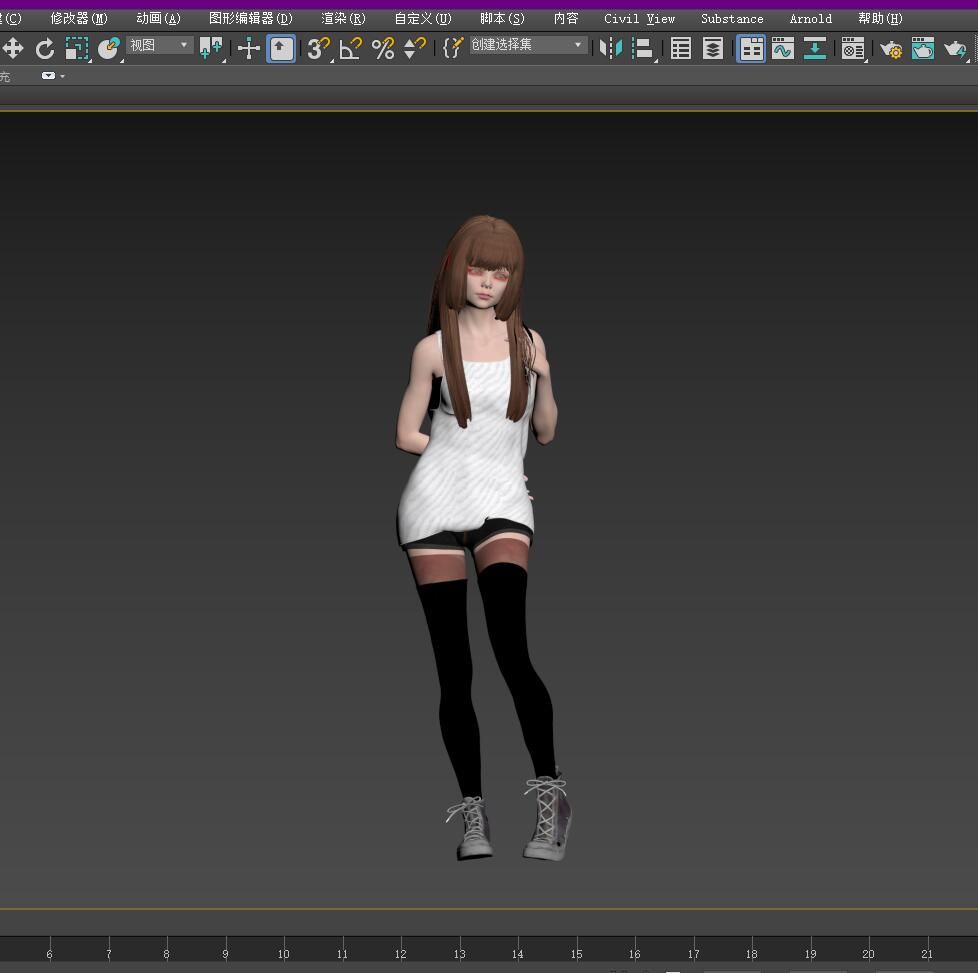978x973 pixels.
Task: Click the Mirror tool icon
Action: [610, 48]
